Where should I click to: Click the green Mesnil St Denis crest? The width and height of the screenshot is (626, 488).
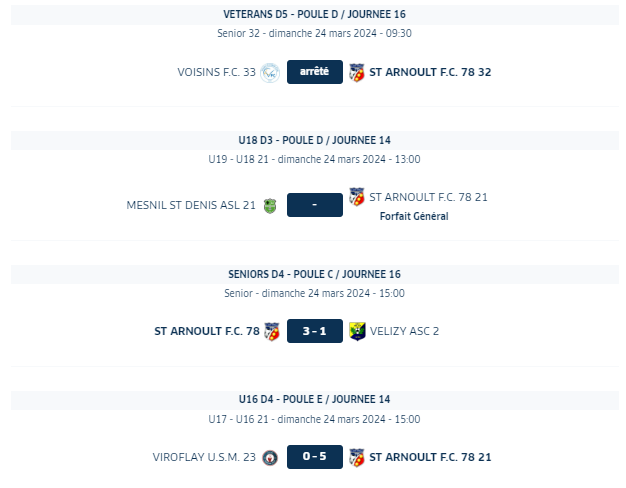270,206
